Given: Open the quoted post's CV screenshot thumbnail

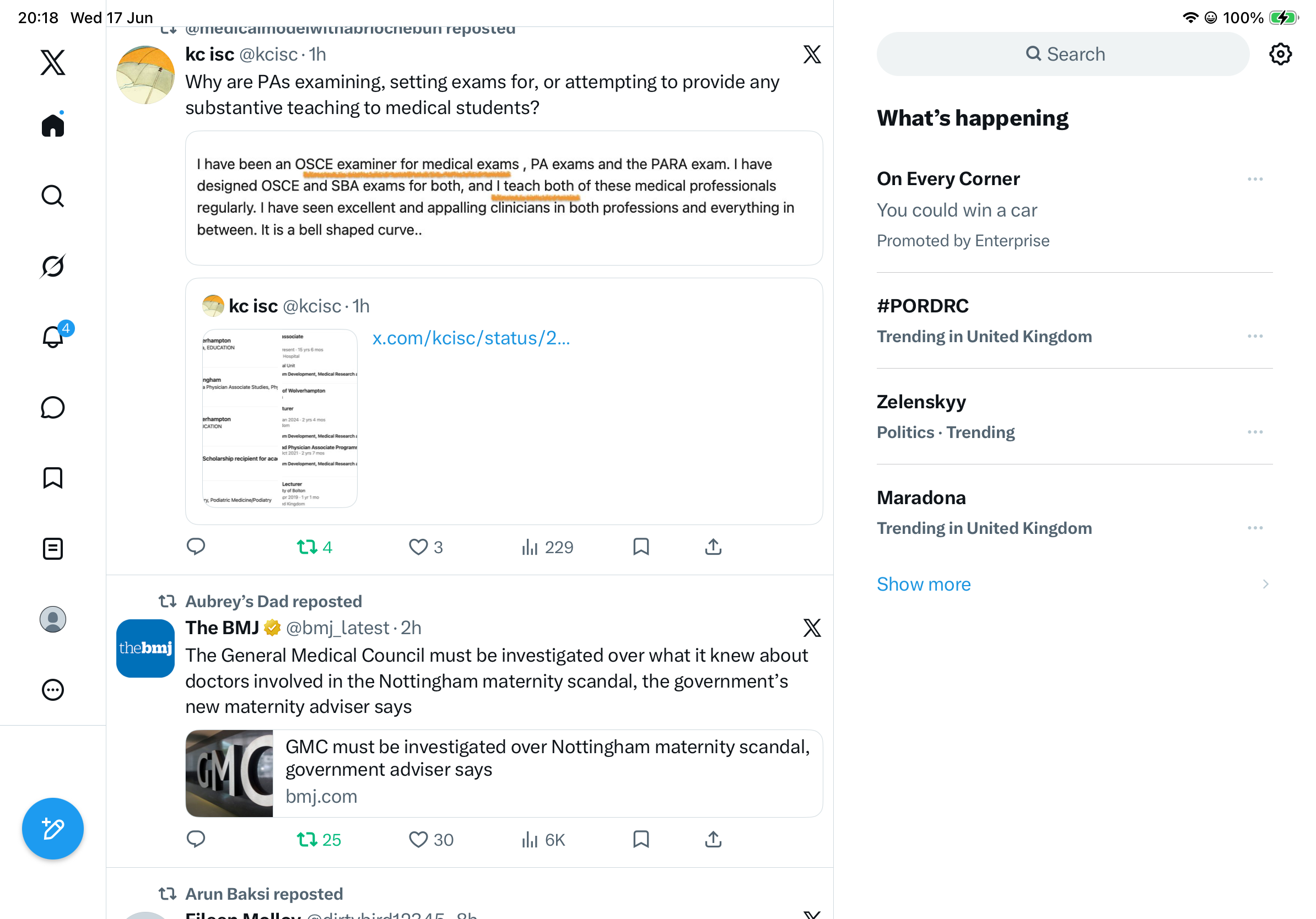Looking at the screenshot, I should (x=280, y=418).
